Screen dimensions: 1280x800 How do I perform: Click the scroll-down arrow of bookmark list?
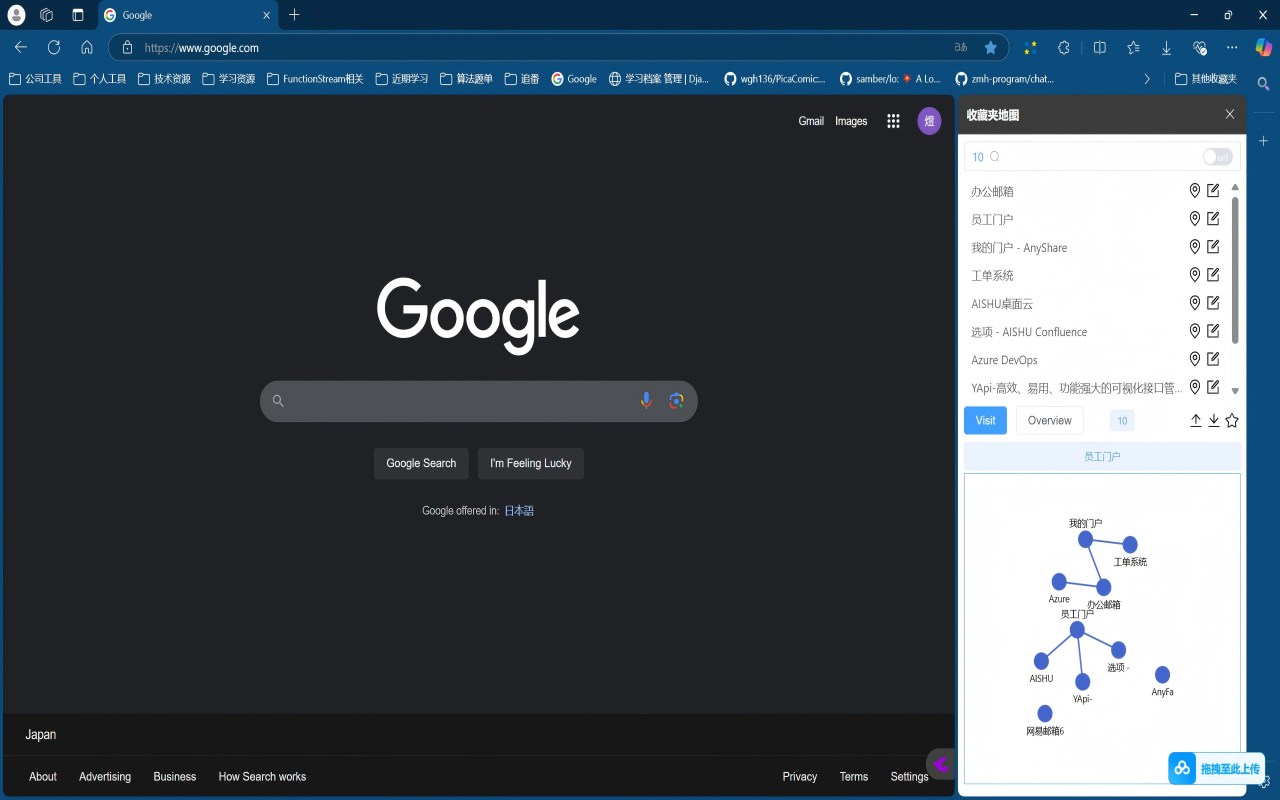coord(1235,391)
